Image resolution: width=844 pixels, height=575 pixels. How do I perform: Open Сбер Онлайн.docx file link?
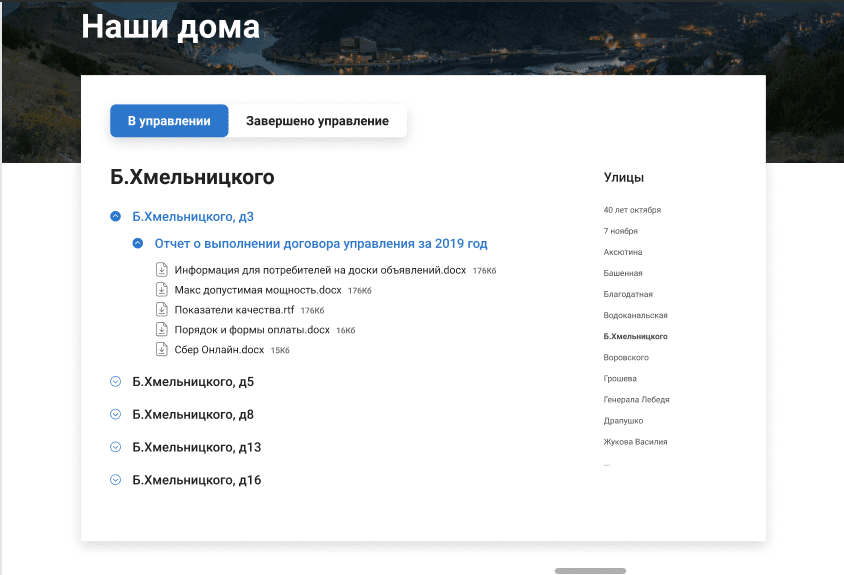[x=217, y=350]
